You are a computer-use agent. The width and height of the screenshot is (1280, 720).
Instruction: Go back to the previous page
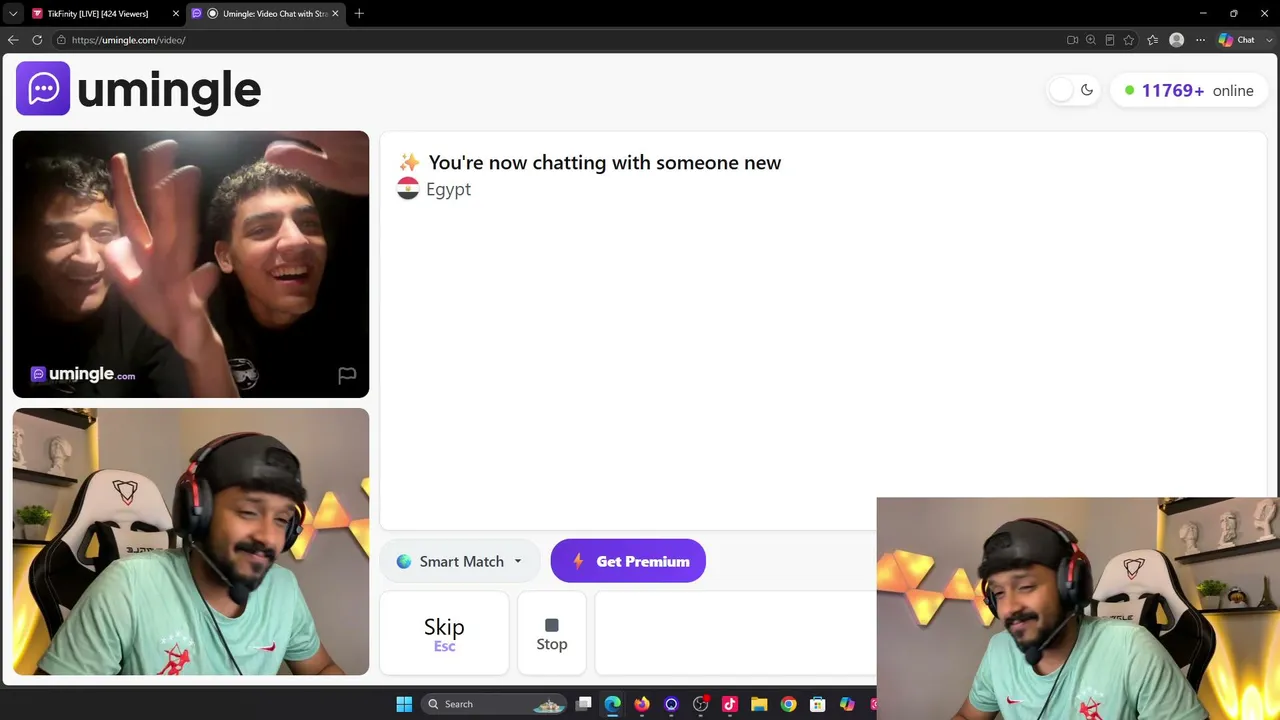pyautogui.click(x=13, y=40)
